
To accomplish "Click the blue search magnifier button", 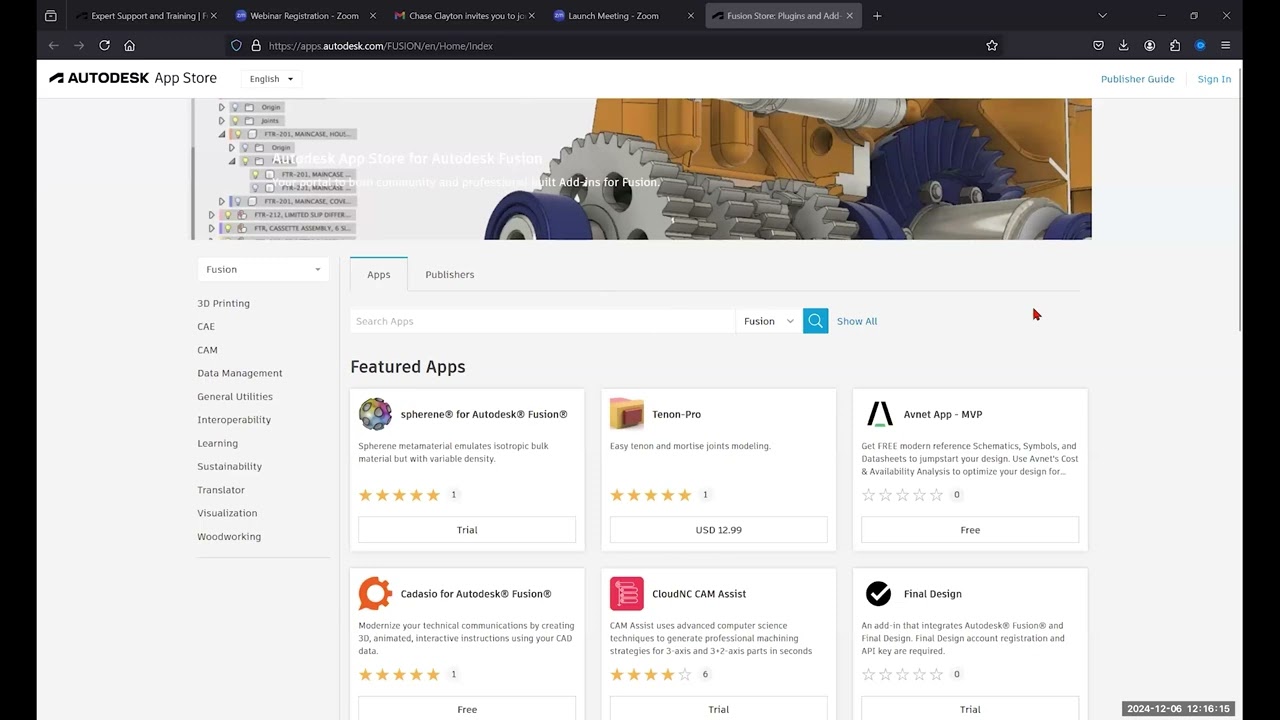I will pyautogui.click(x=815, y=321).
